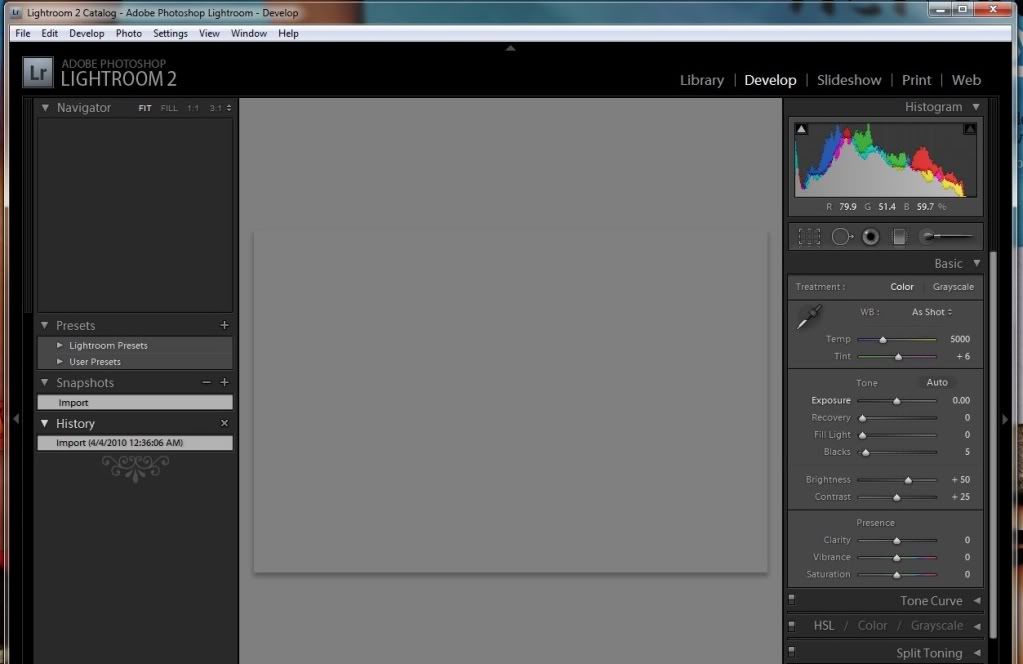Switch HSL panel to Color view

(x=872, y=626)
